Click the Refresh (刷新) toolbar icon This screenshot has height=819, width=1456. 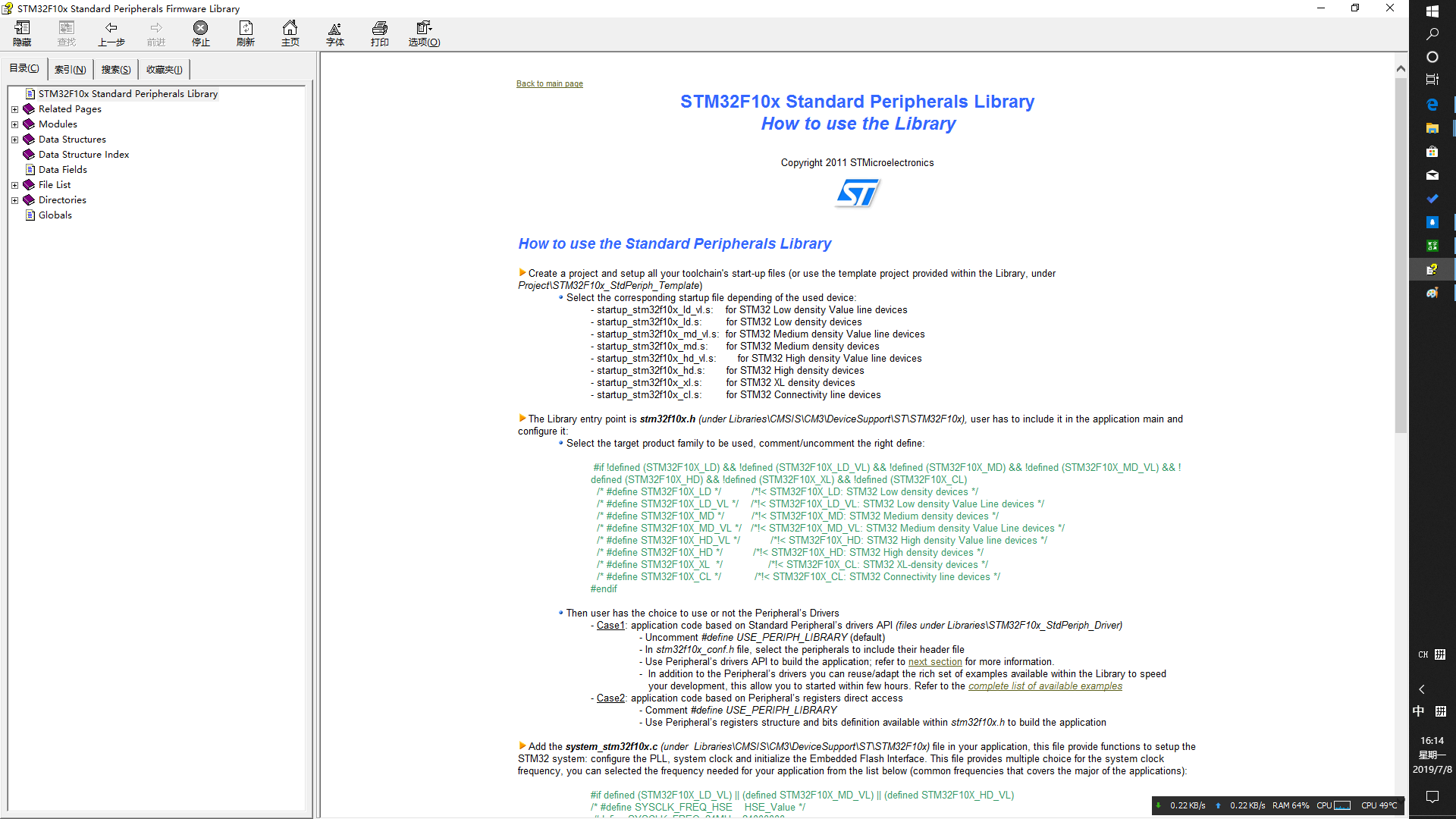click(x=246, y=33)
